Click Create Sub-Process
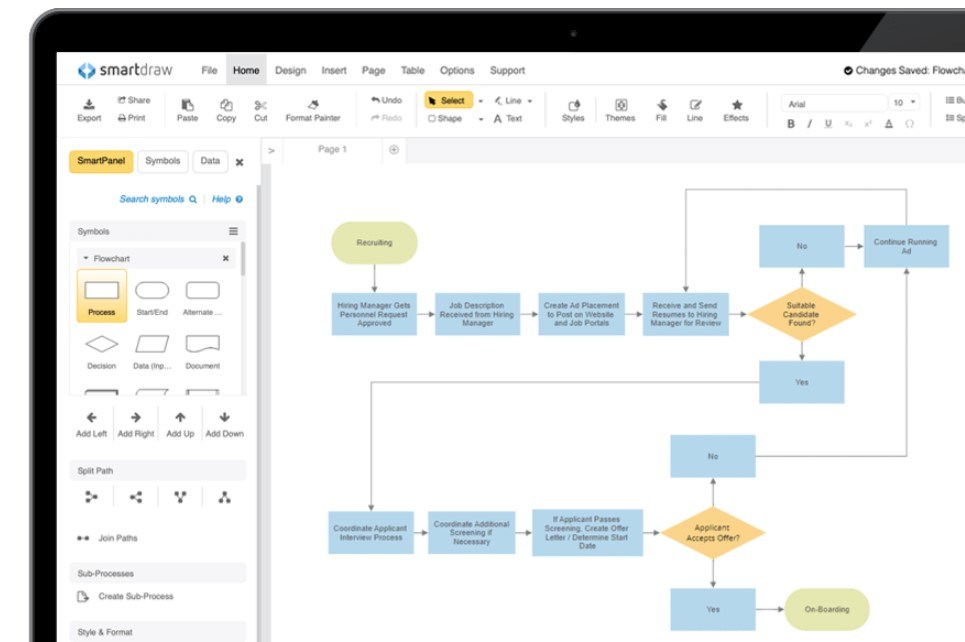The height and width of the screenshot is (642, 965). (x=126, y=596)
